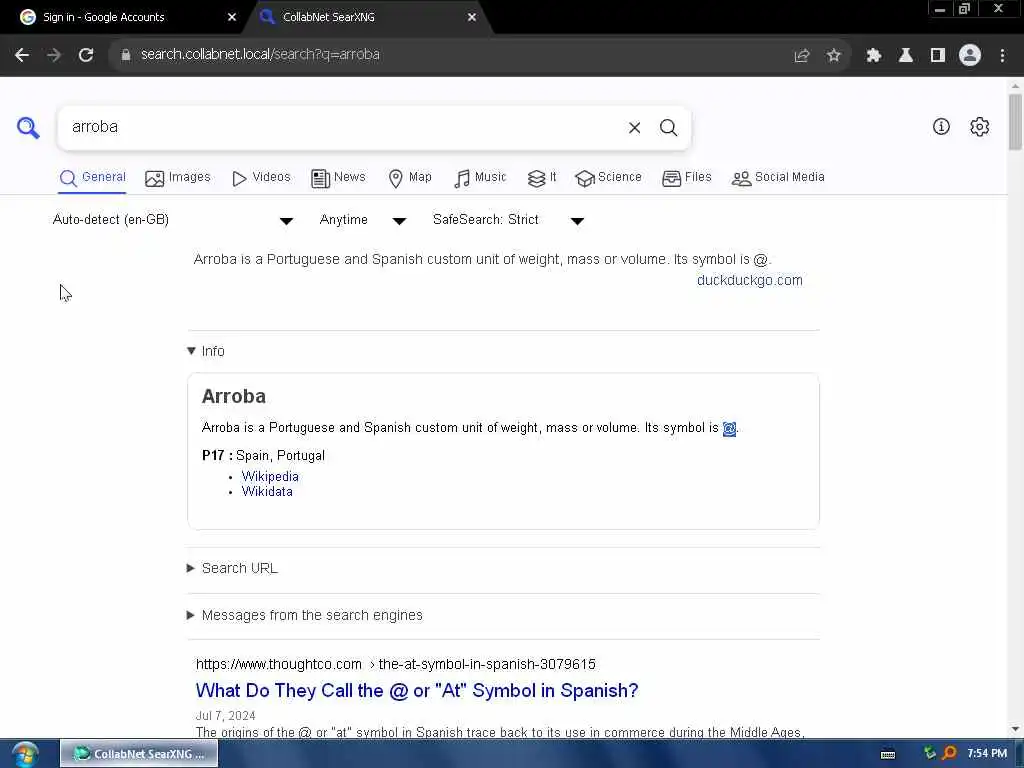This screenshot has height=768, width=1024.
Task: Open the SafeSearch: Strict dropdown
Action: coord(508,220)
